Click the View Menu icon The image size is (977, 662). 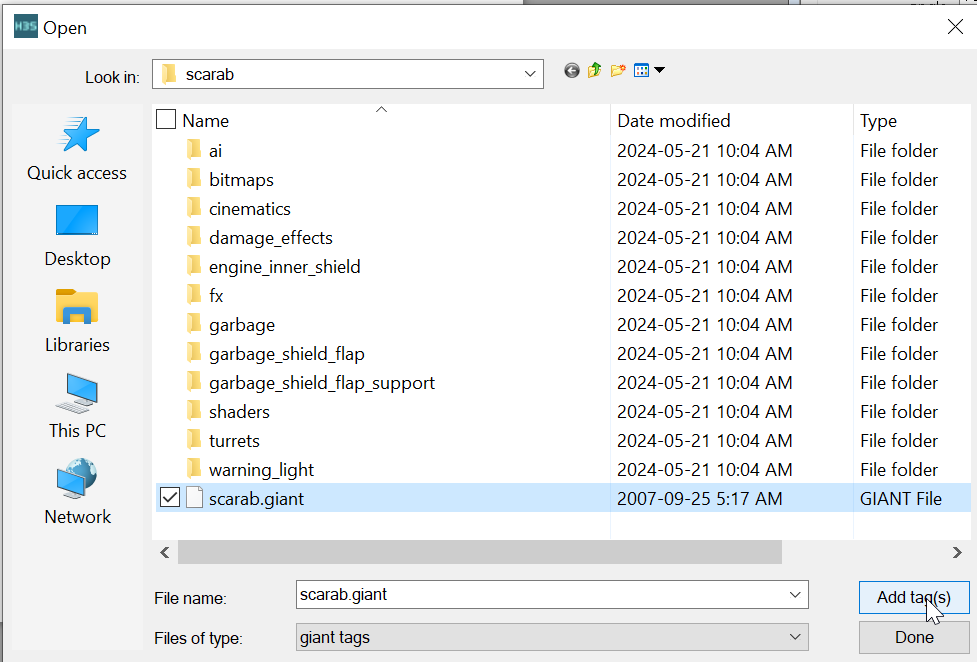(642, 71)
